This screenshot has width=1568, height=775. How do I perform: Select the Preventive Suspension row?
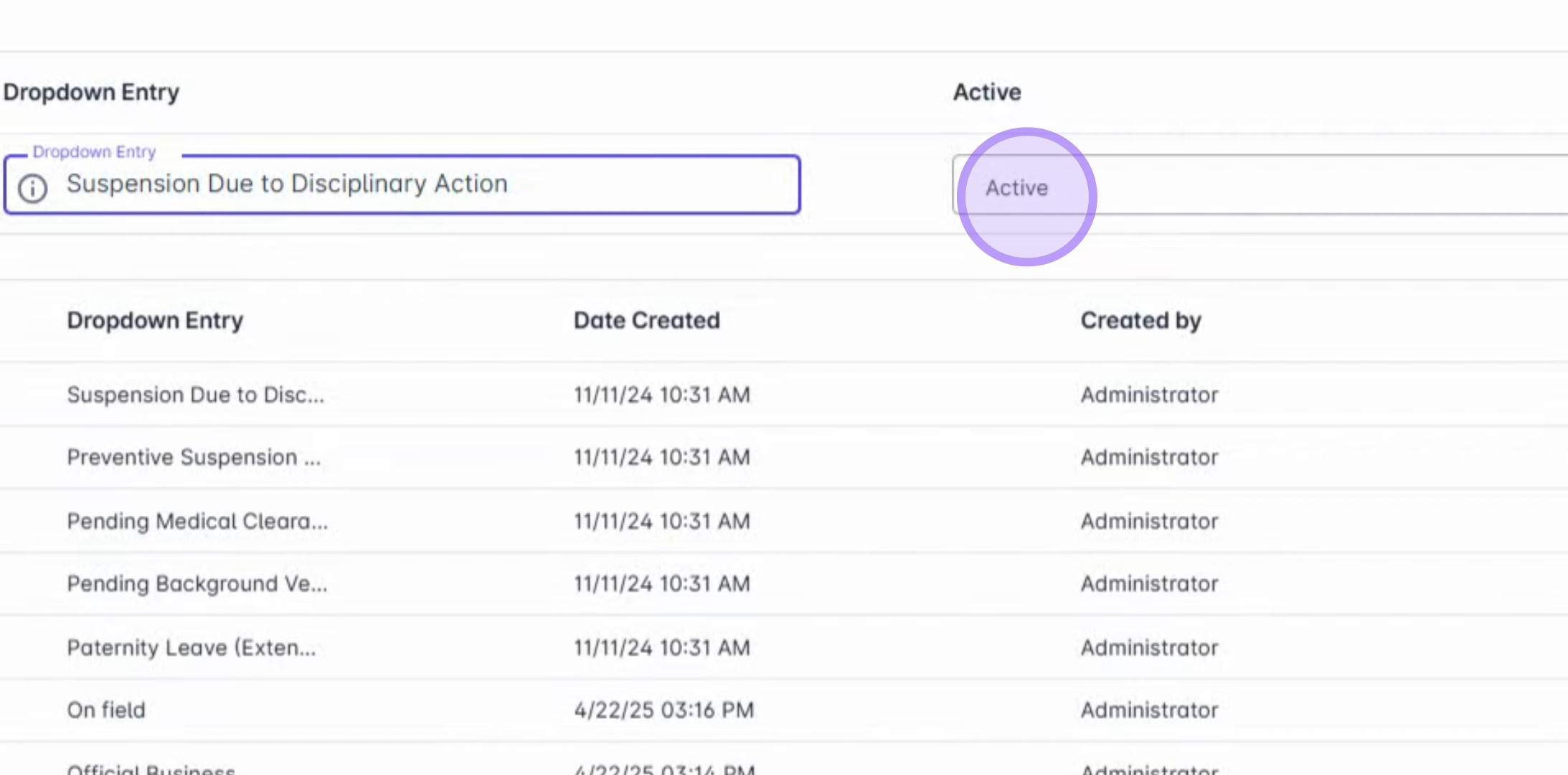[x=194, y=457]
